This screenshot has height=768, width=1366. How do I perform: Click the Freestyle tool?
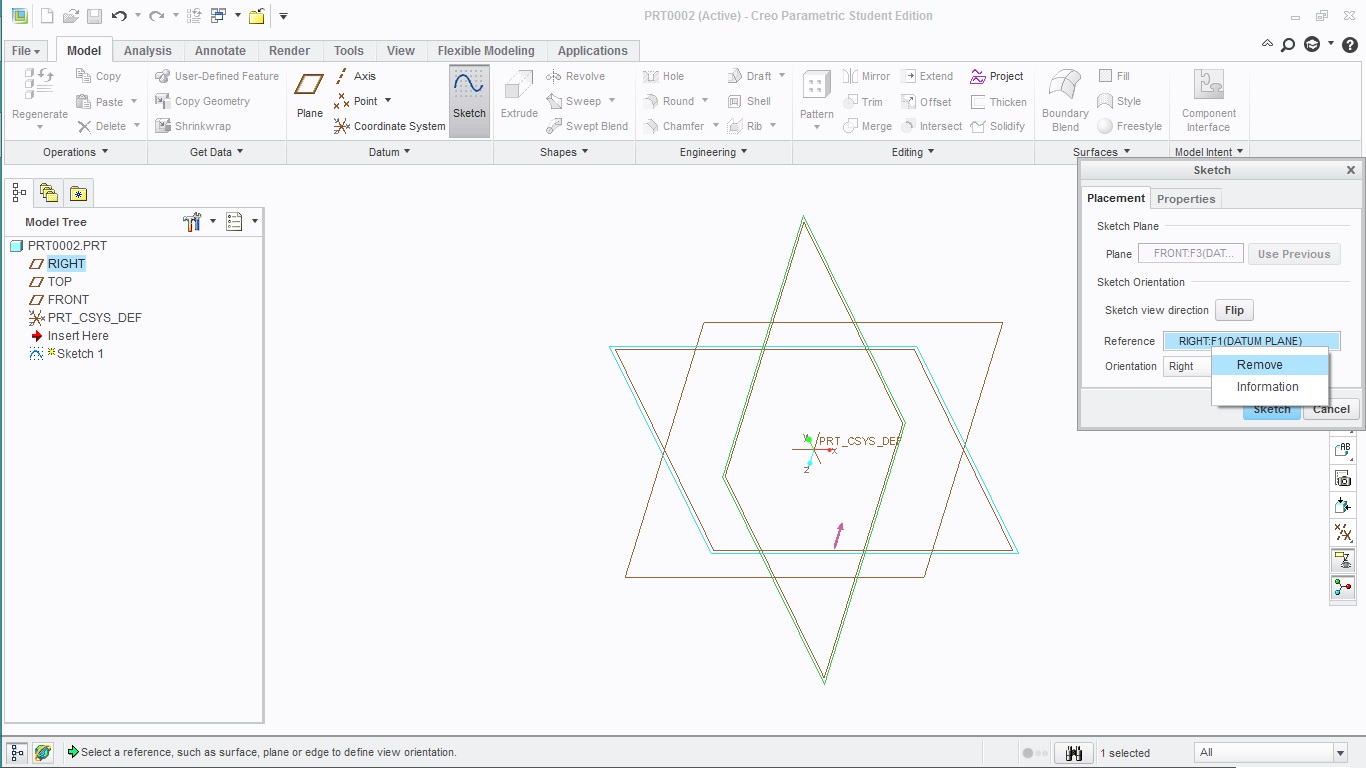[1130, 126]
